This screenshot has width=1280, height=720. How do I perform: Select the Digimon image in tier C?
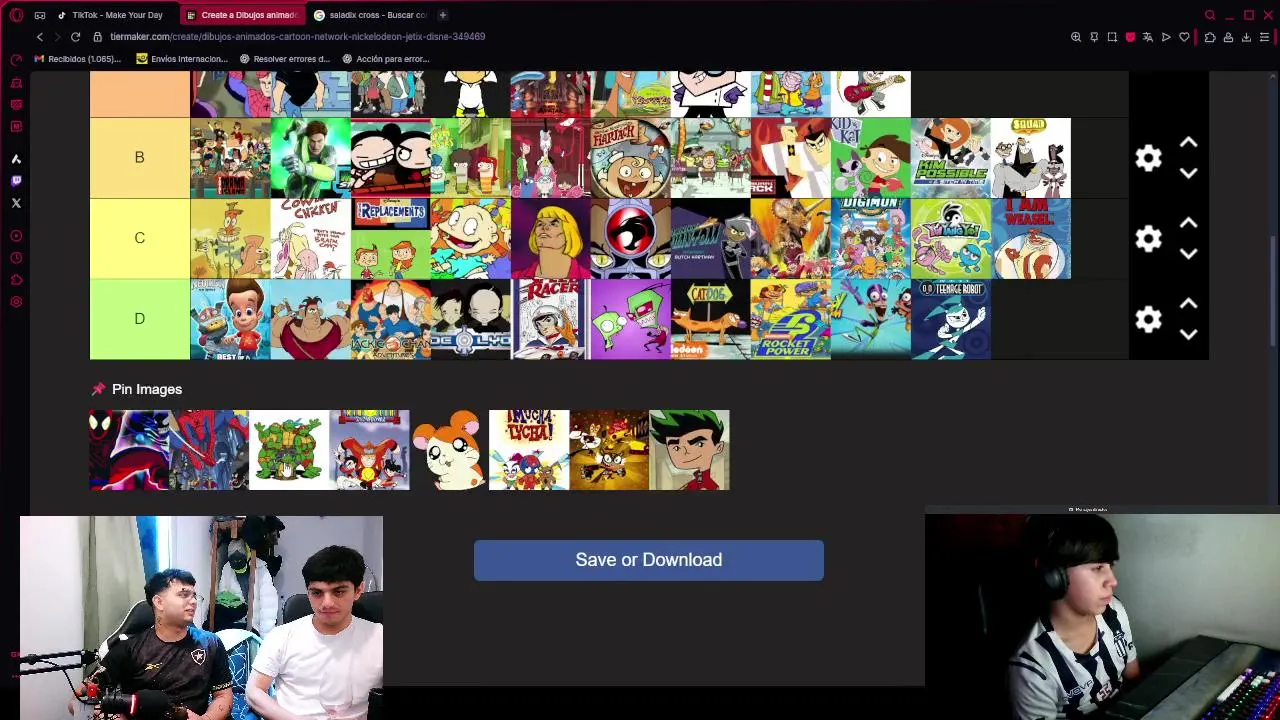[x=871, y=238]
